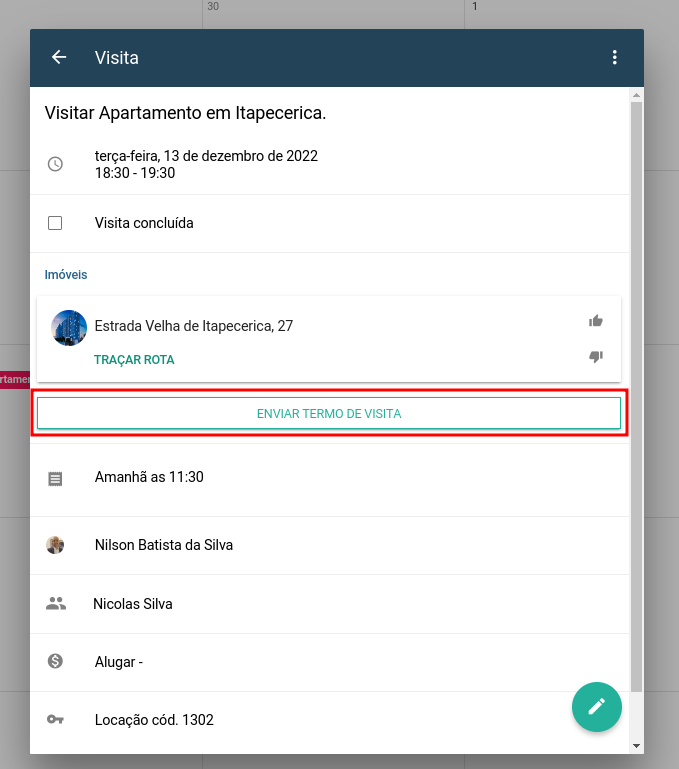This screenshot has height=769, width=679.
Task: Go back using the arrow icon
Action: [x=59, y=57]
